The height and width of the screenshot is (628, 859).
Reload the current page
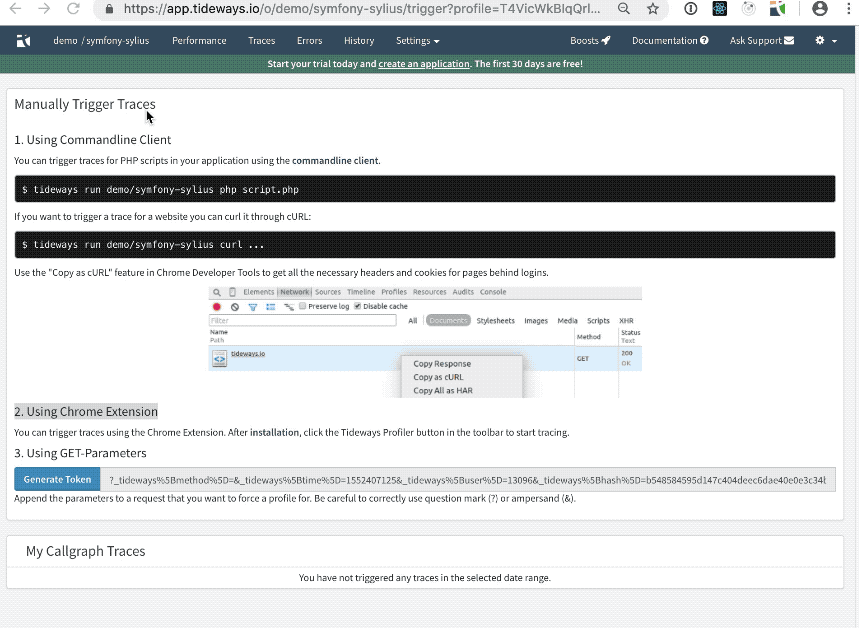coord(73,8)
